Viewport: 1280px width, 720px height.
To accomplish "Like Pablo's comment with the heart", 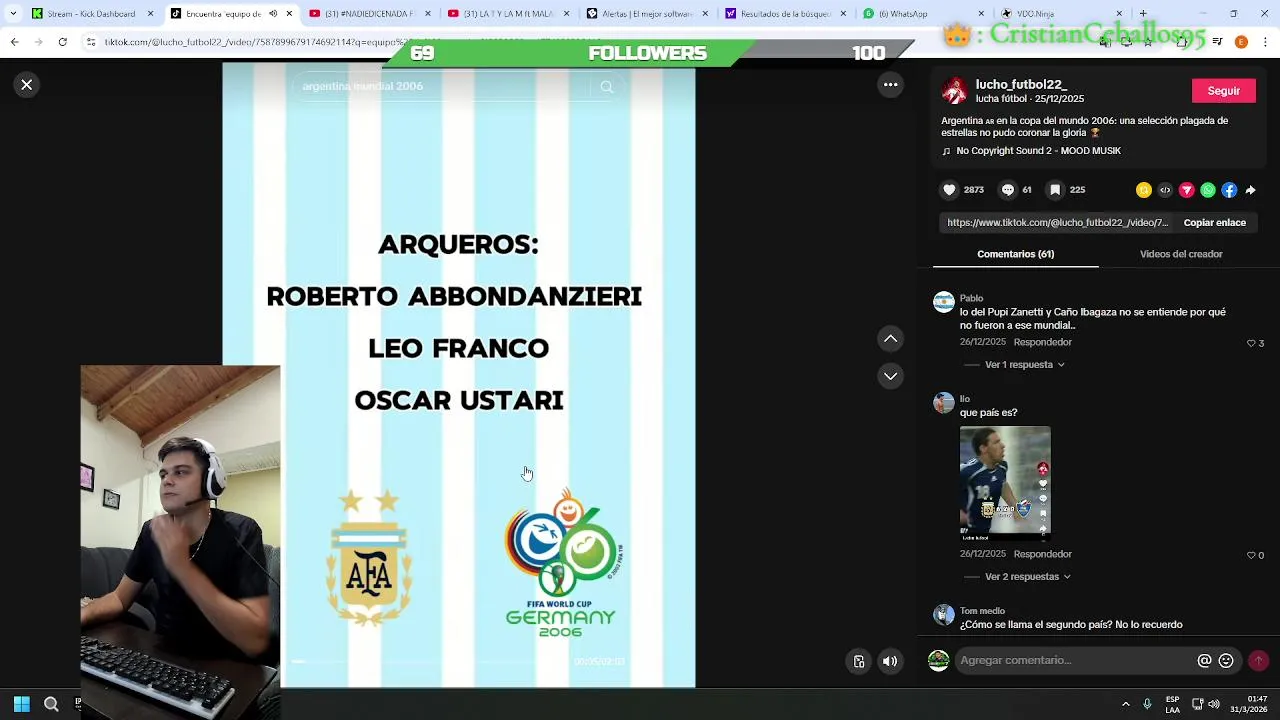I will (1251, 343).
